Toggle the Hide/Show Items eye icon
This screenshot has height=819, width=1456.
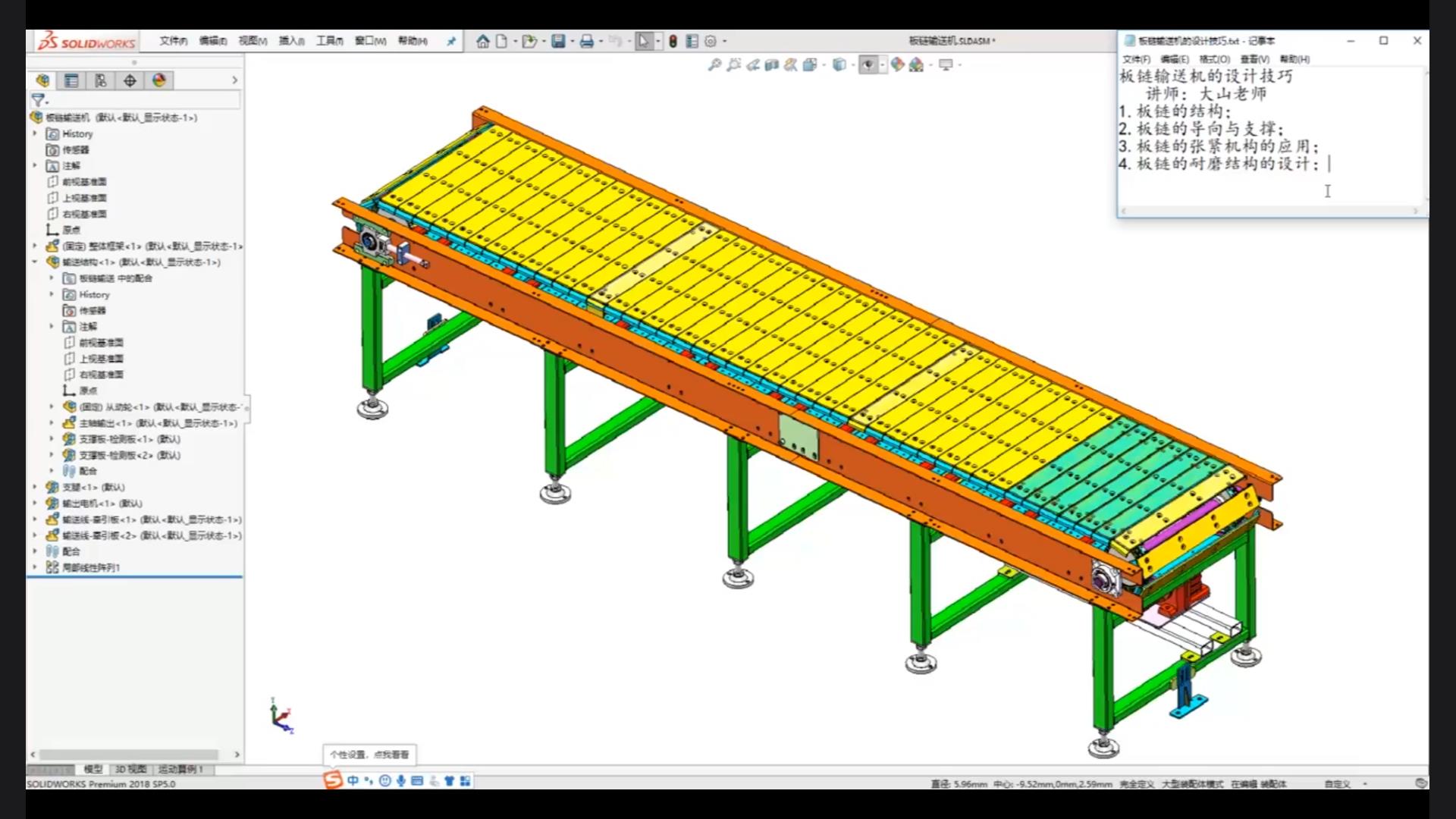[x=868, y=65]
